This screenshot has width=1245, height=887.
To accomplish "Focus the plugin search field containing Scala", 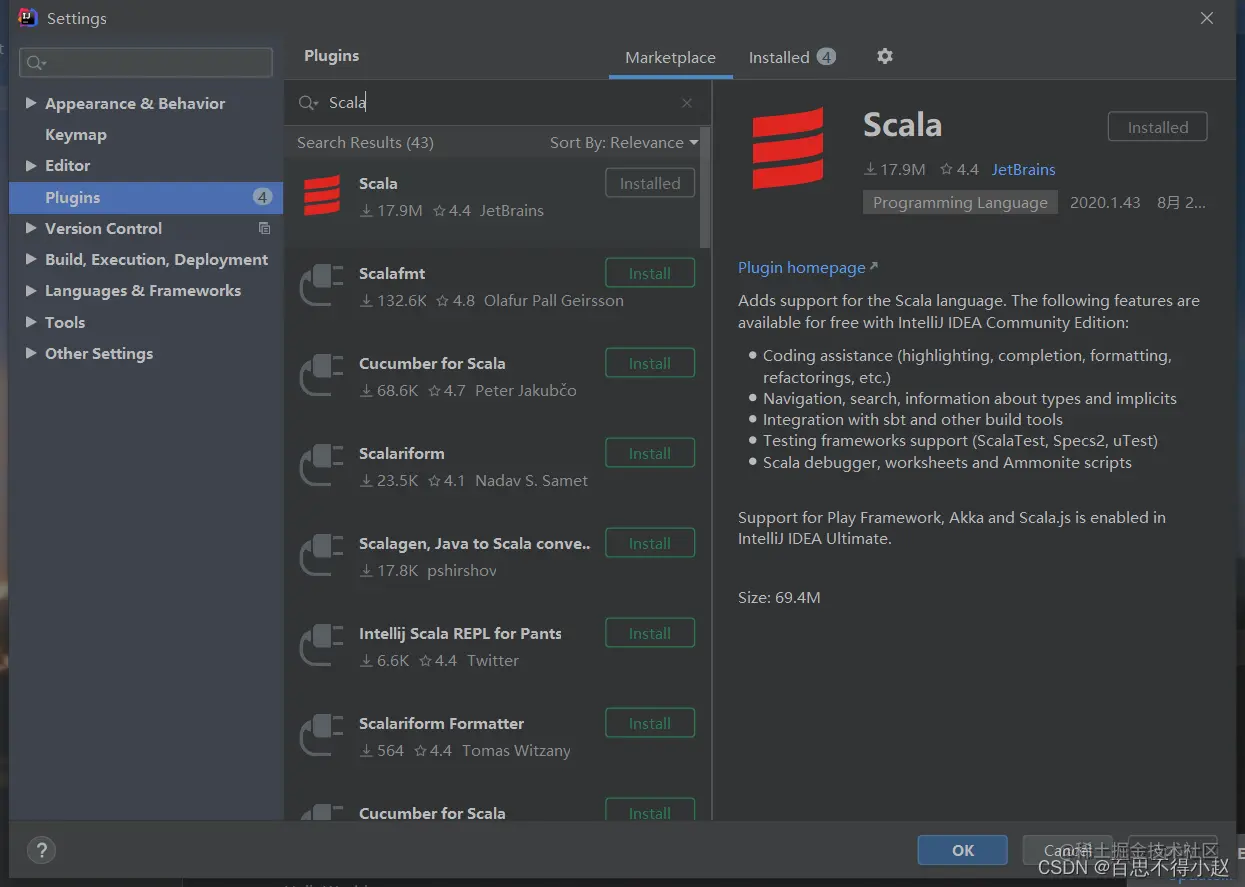I will coord(496,103).
